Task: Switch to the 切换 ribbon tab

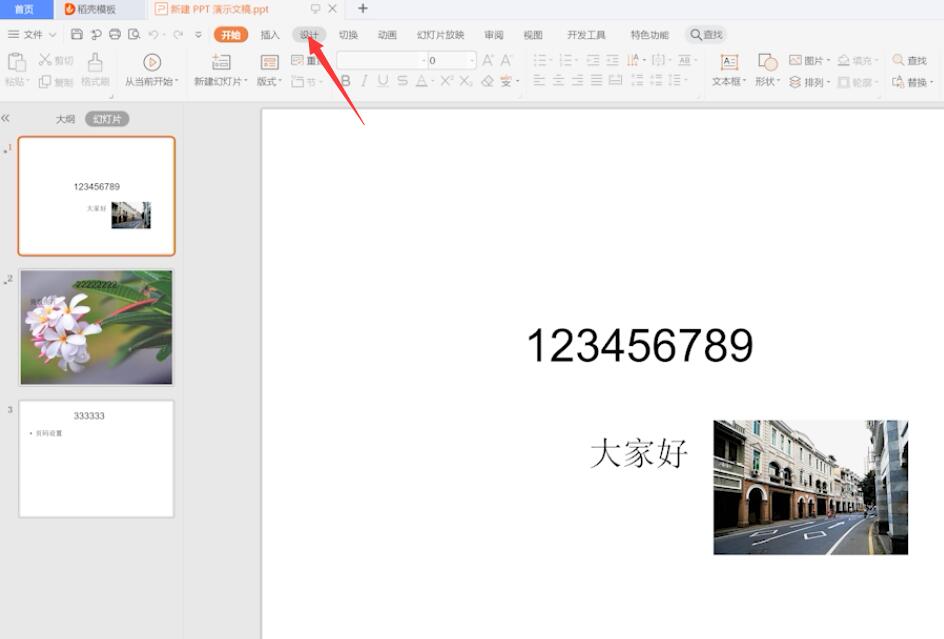Action: click(348, 35)
